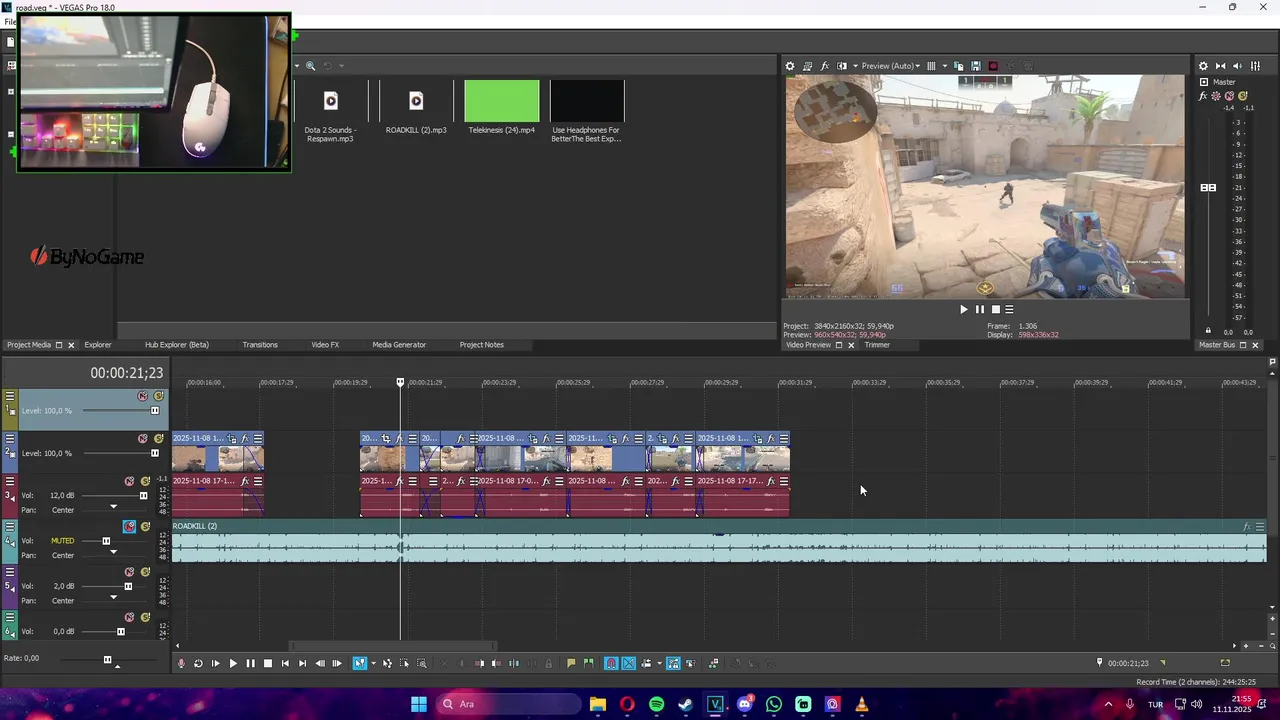Select the Zoom Edit tool
Screen dimensions: 1280x720
pos(421,663)
